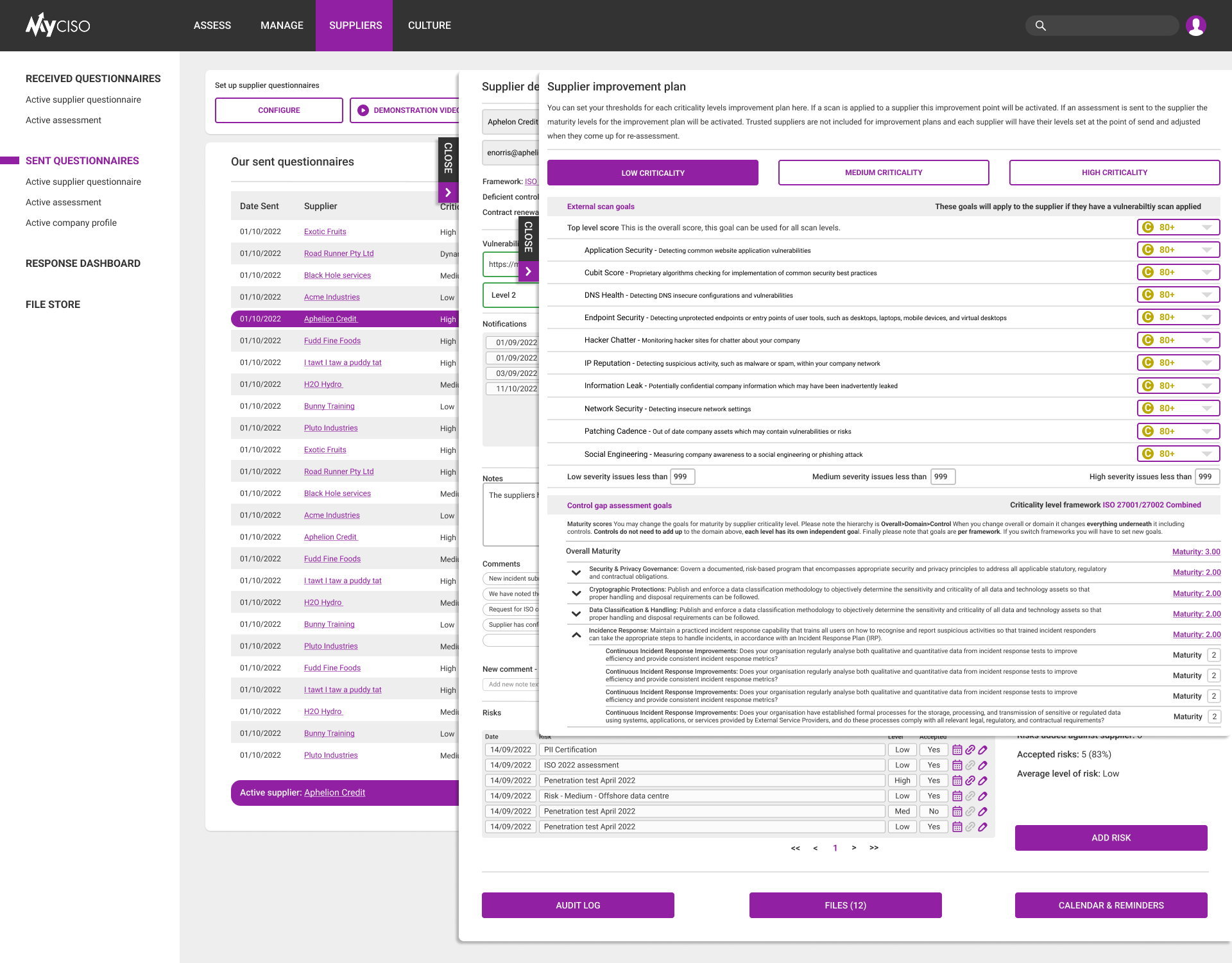1232x963 pixels.
Task: Open the Manage menu tab
Action: pyautogui.click(x=282, y=26)
